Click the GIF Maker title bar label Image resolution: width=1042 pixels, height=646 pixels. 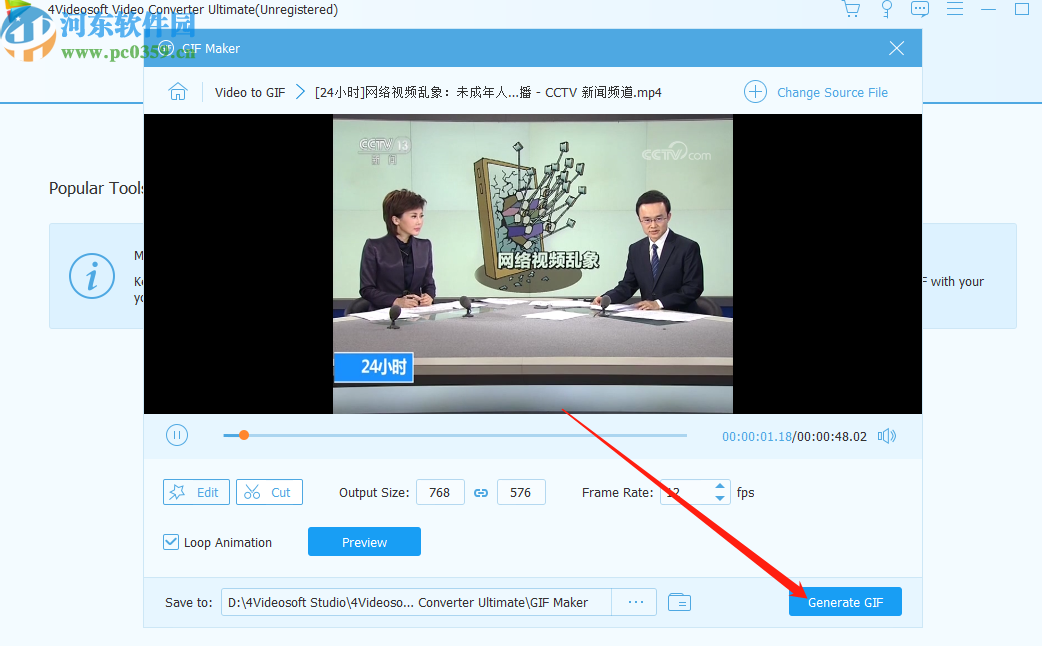click(210, 47)
